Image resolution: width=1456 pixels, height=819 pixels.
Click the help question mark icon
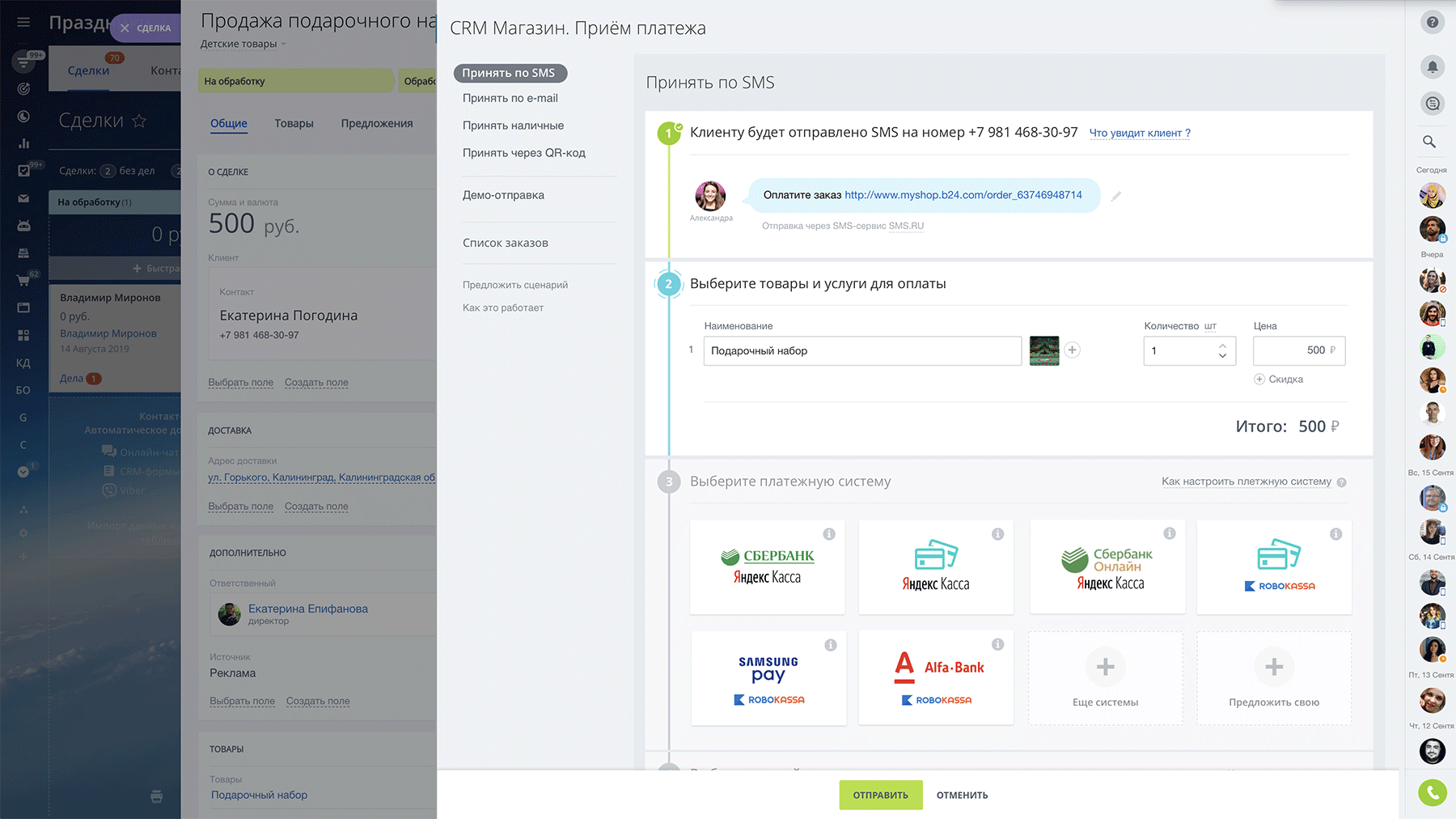(1432, 23)
